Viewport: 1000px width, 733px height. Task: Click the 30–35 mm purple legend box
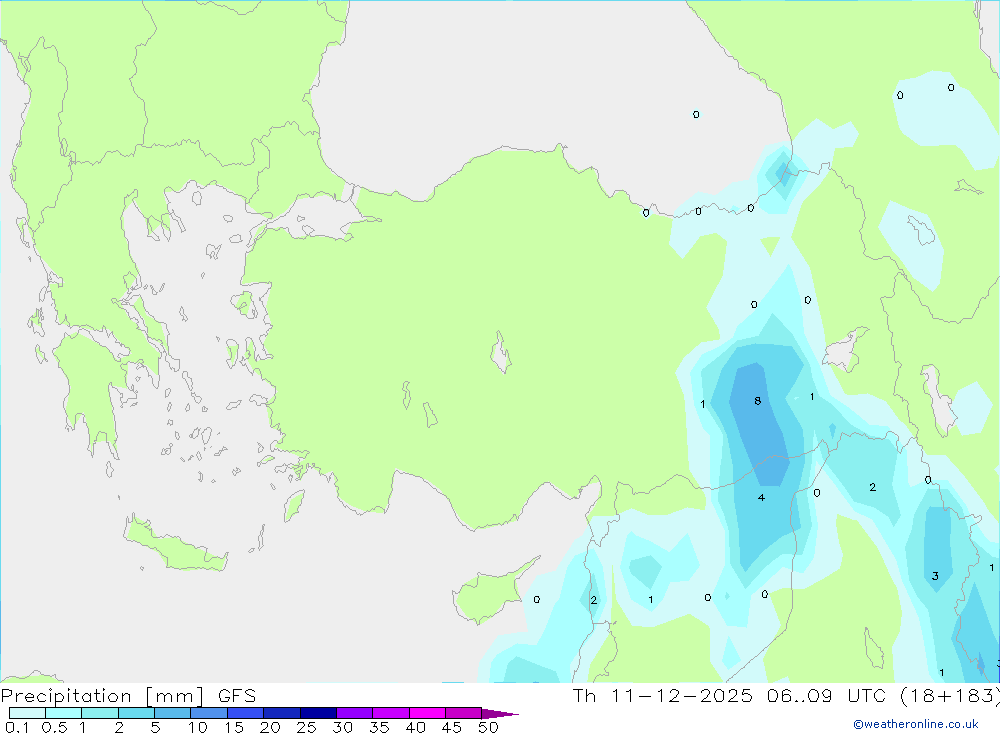[x=354, y=713]
